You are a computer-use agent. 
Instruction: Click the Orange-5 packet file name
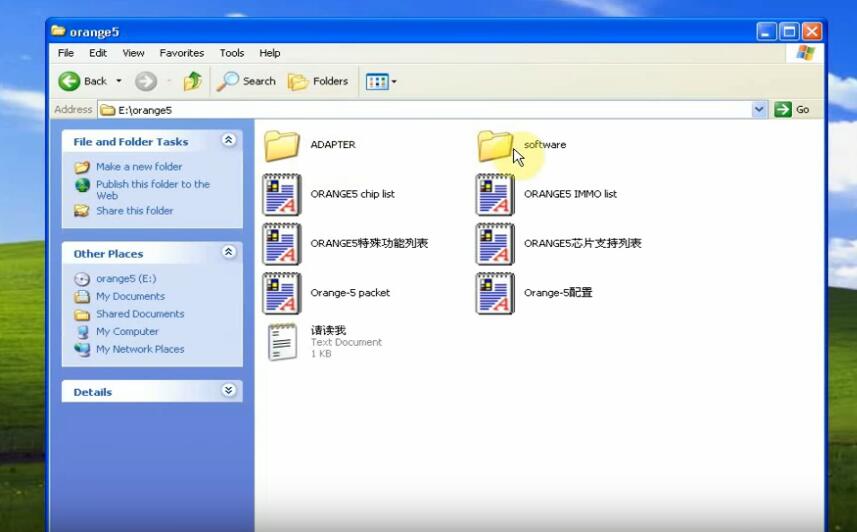(x=350, y=293)
